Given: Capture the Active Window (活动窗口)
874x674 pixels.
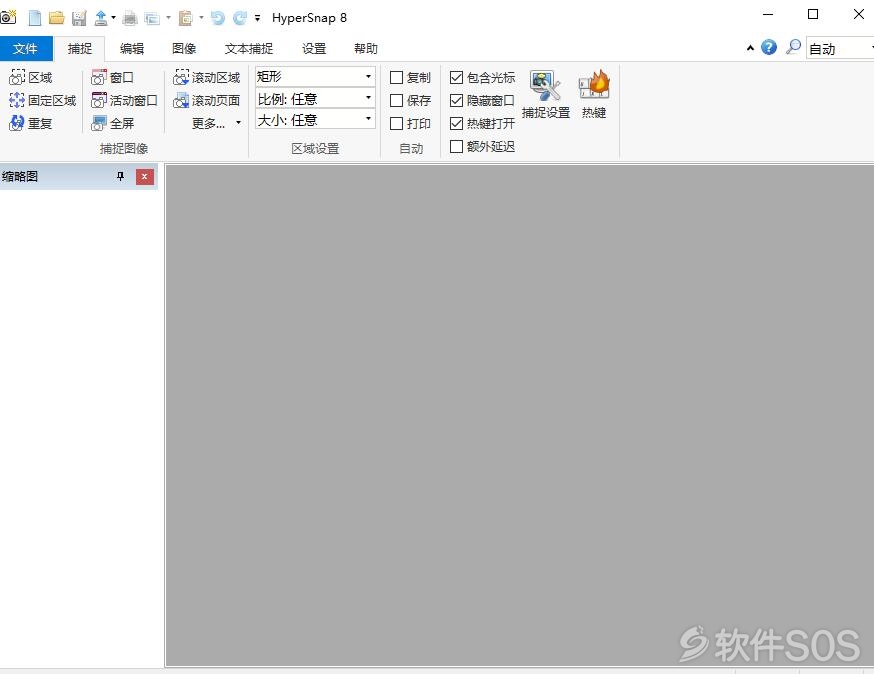Looking at the screenshot, I should click(124, 100).
